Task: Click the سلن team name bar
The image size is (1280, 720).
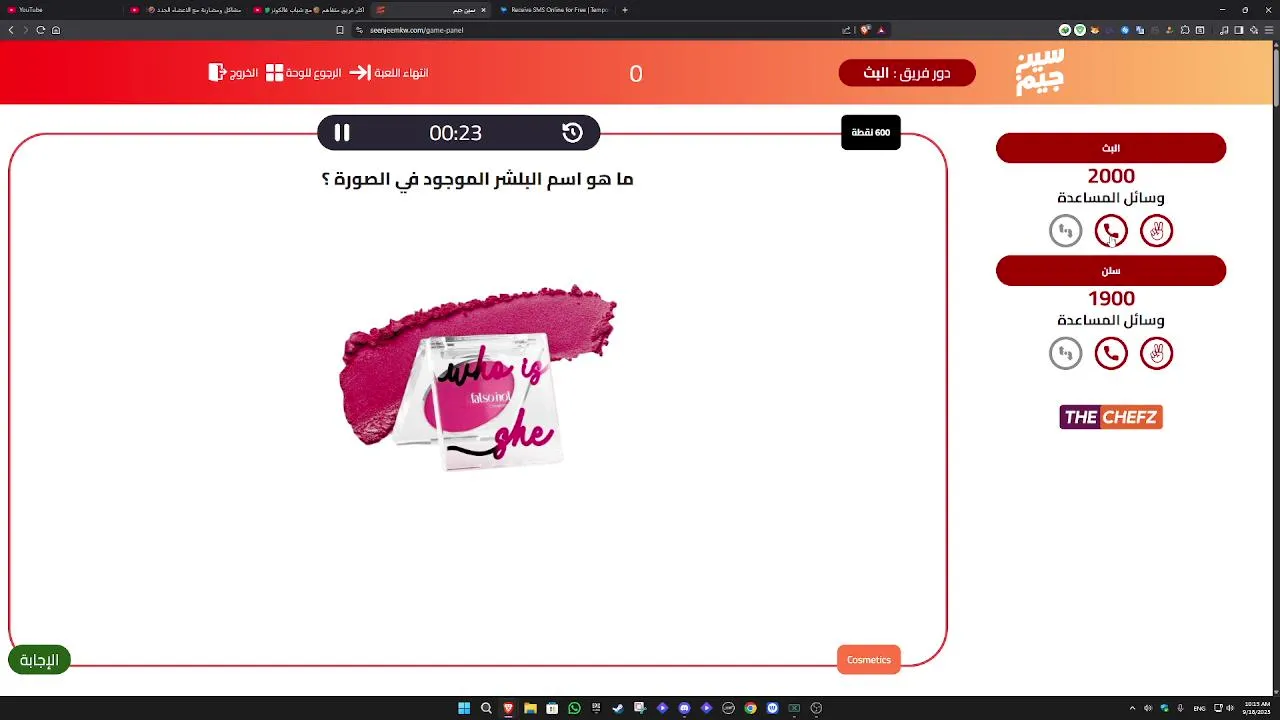Action: point(1111,270)
